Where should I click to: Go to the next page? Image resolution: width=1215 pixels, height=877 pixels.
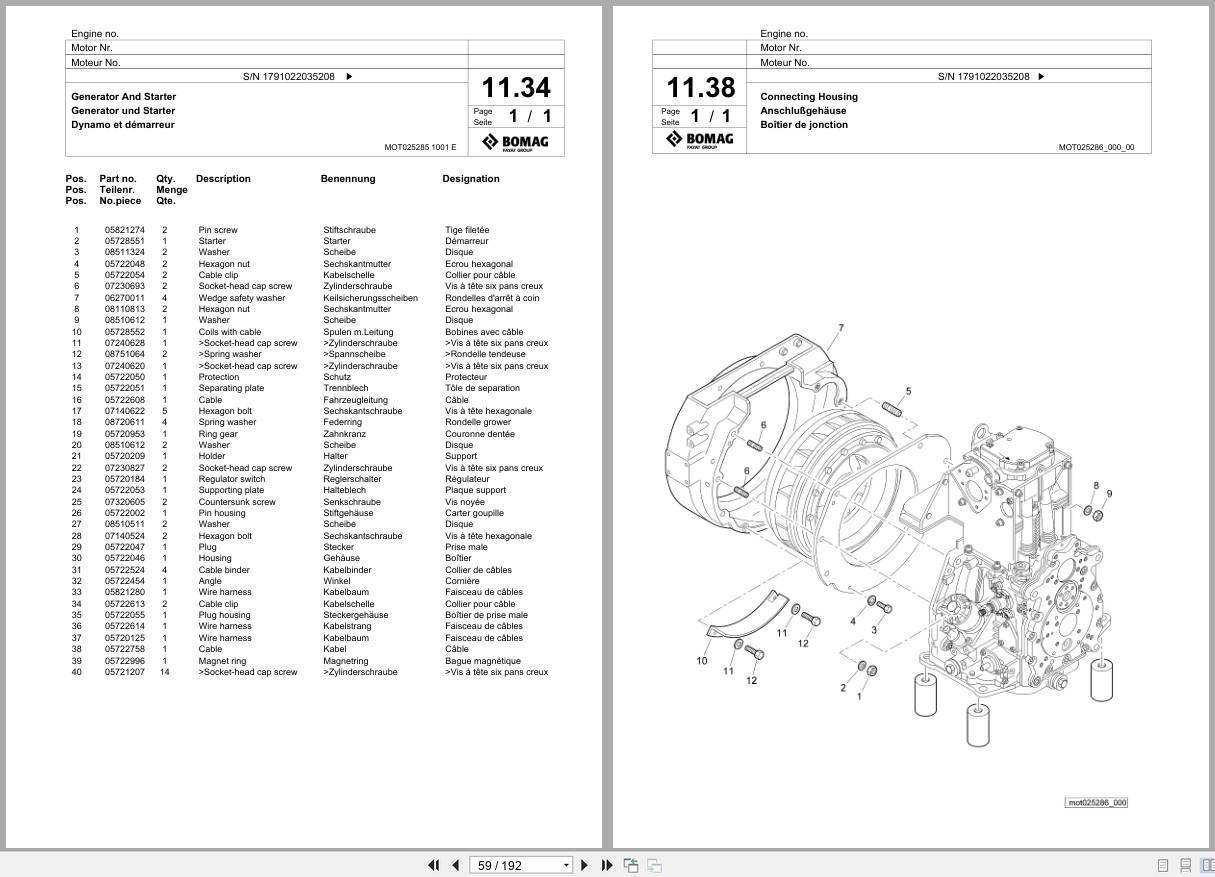click(587, 865)
